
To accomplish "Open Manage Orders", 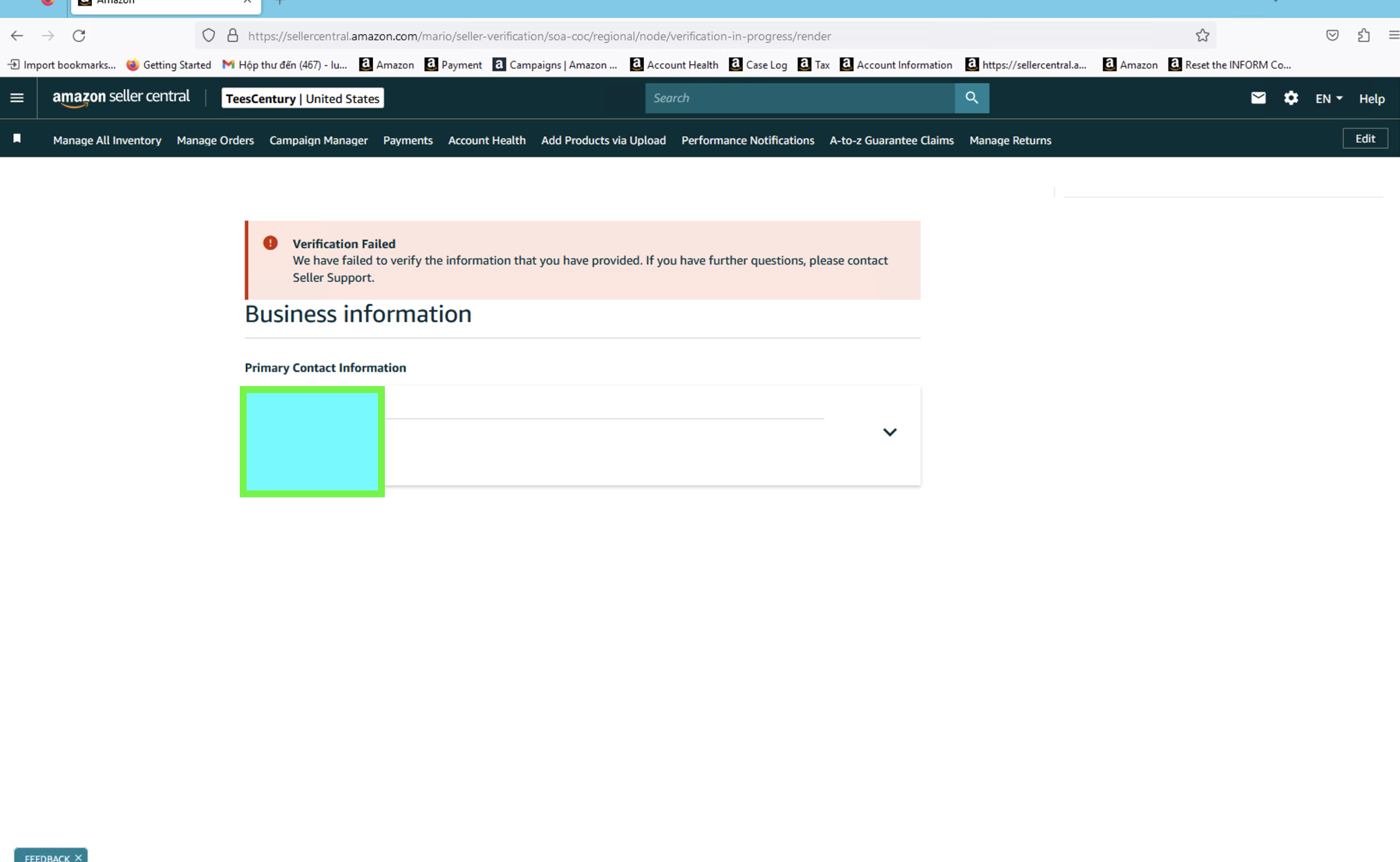I will (x=216, y=140).
